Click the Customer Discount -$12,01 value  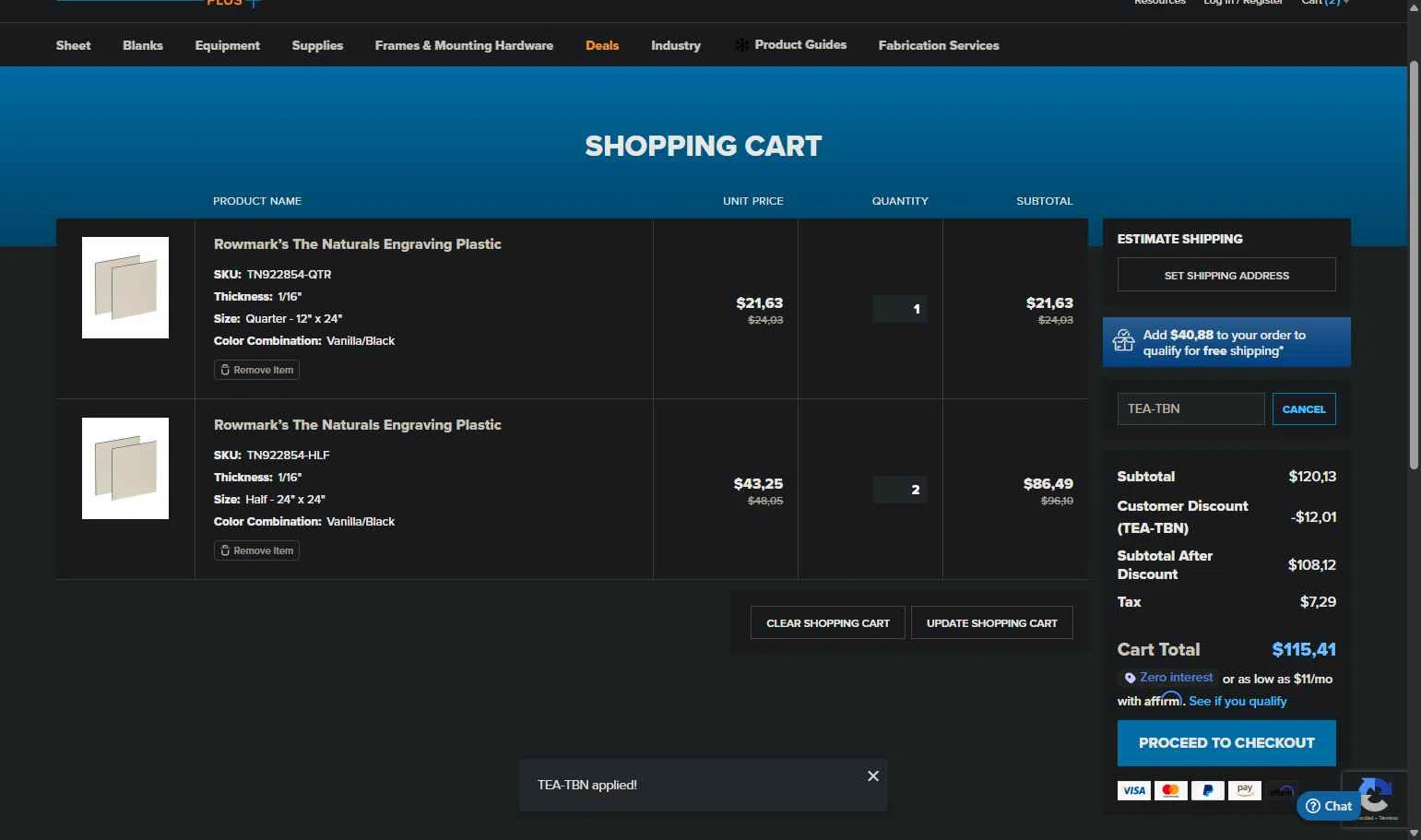1314,517
